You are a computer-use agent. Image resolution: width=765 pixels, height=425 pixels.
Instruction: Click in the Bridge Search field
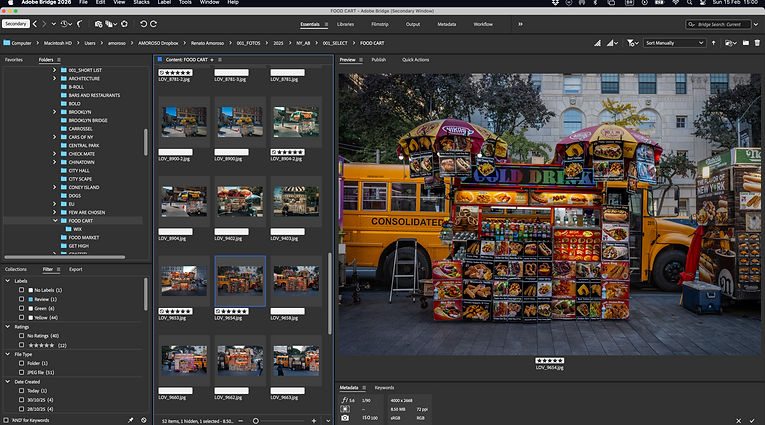[x=720, y=24]
